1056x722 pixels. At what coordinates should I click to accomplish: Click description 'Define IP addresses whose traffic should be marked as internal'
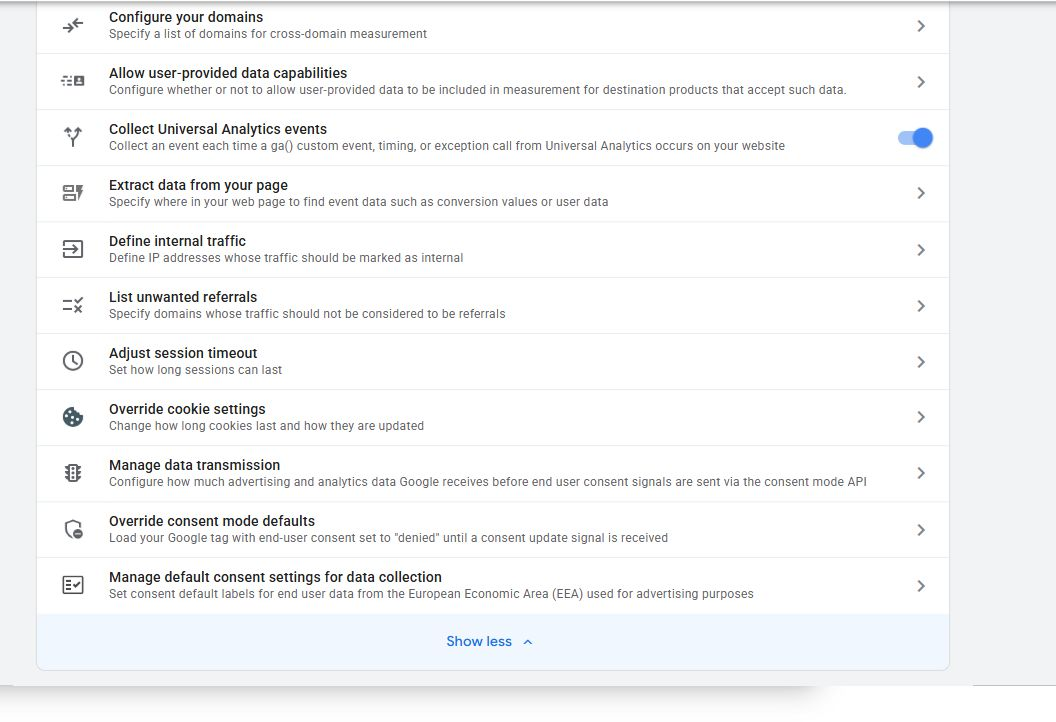click(x=286, y=258)
